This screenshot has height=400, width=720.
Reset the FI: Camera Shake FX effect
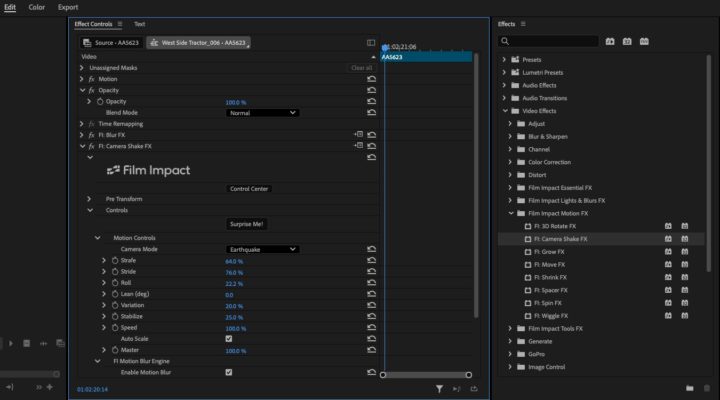pos(371,146)
